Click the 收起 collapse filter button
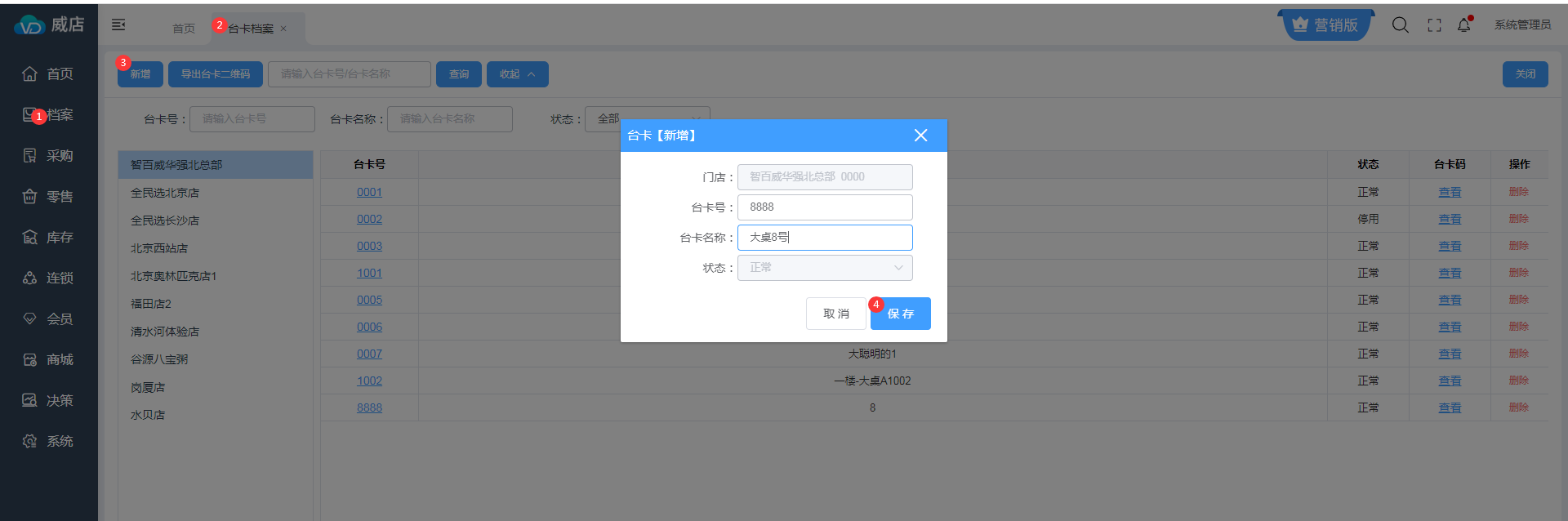Screen dimensions: 1568x521 tap(517, 74)
